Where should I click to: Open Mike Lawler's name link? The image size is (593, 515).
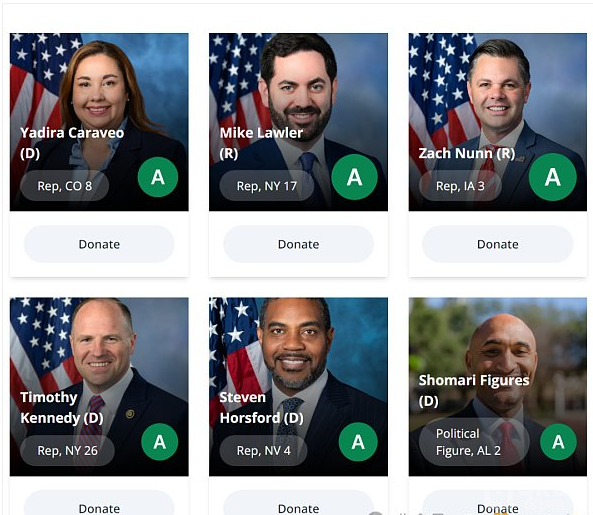[x=261, y=143]
